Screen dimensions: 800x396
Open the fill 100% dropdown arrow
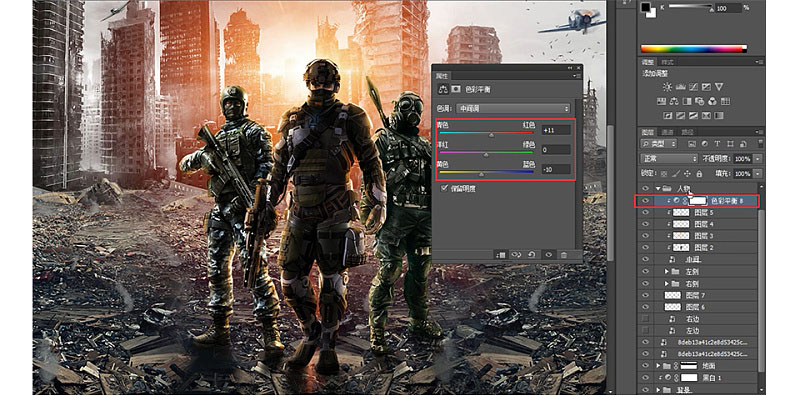(758, 174)
